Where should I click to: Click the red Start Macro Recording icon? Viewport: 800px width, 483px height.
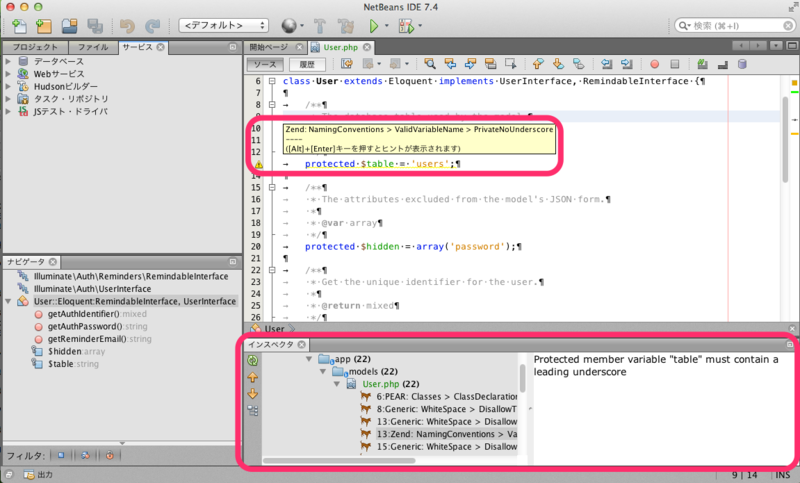point(655,64)
